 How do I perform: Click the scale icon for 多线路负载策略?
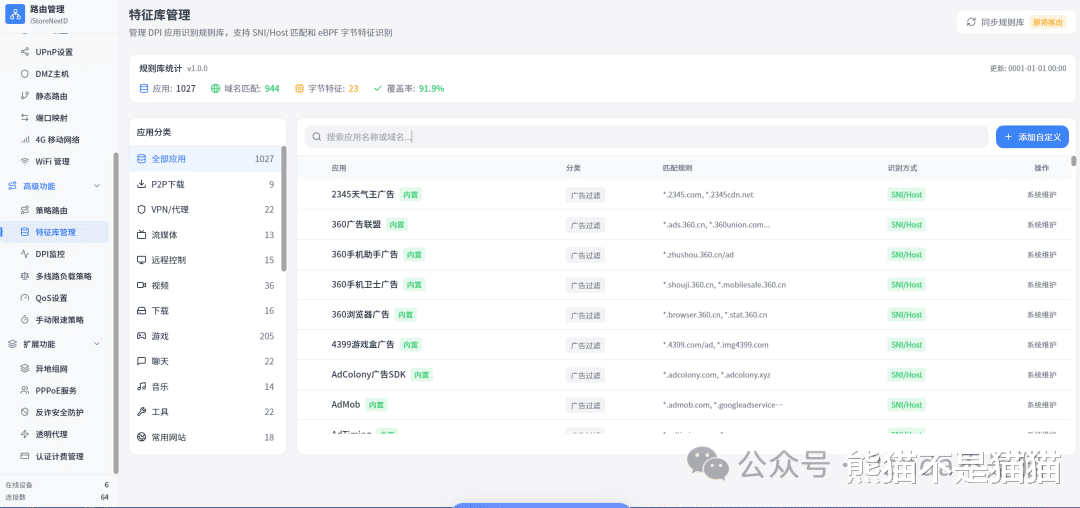click(25, 276)
